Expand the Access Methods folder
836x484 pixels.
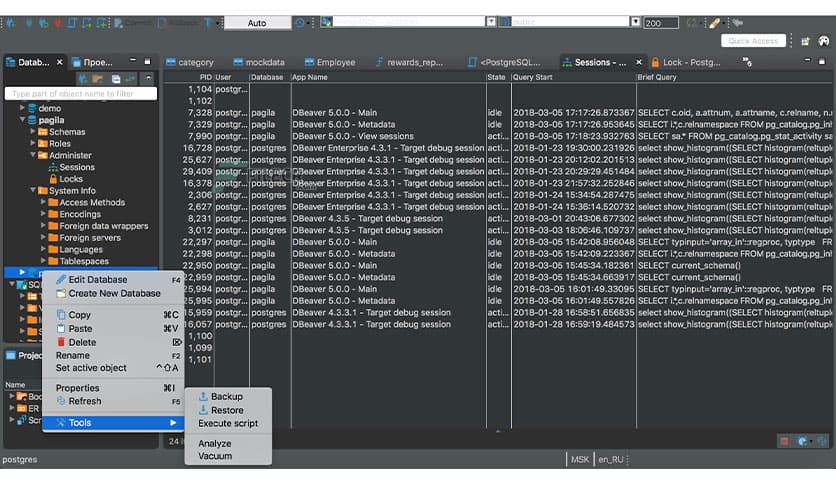point(43,203)
